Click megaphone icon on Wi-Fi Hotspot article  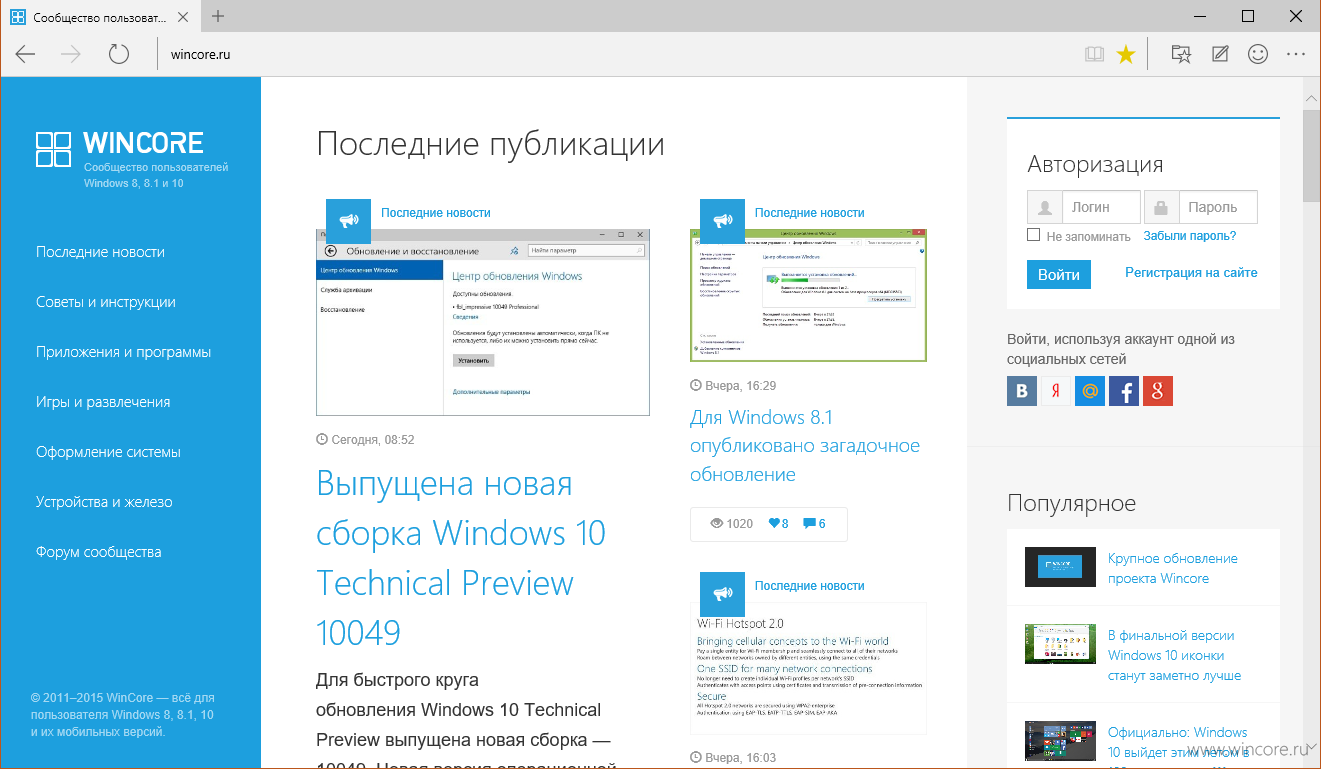coord(722,594)
